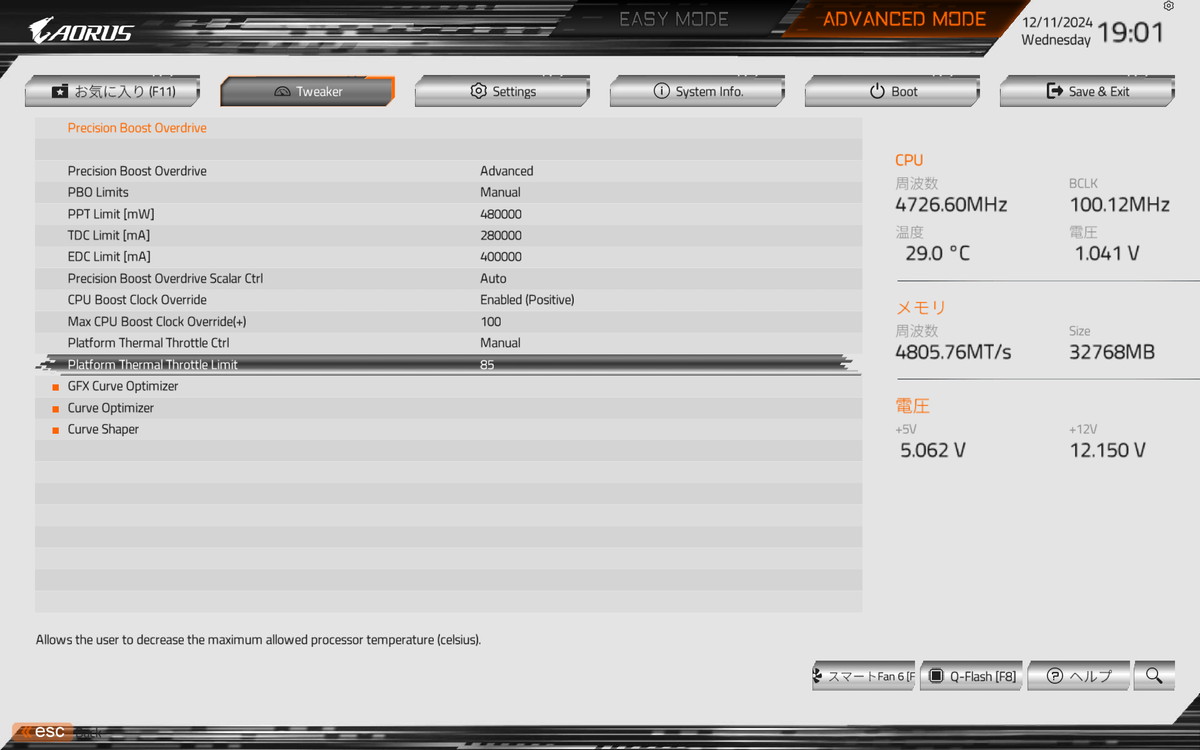Switch to EASY MODE

click(x=674, y=19)
